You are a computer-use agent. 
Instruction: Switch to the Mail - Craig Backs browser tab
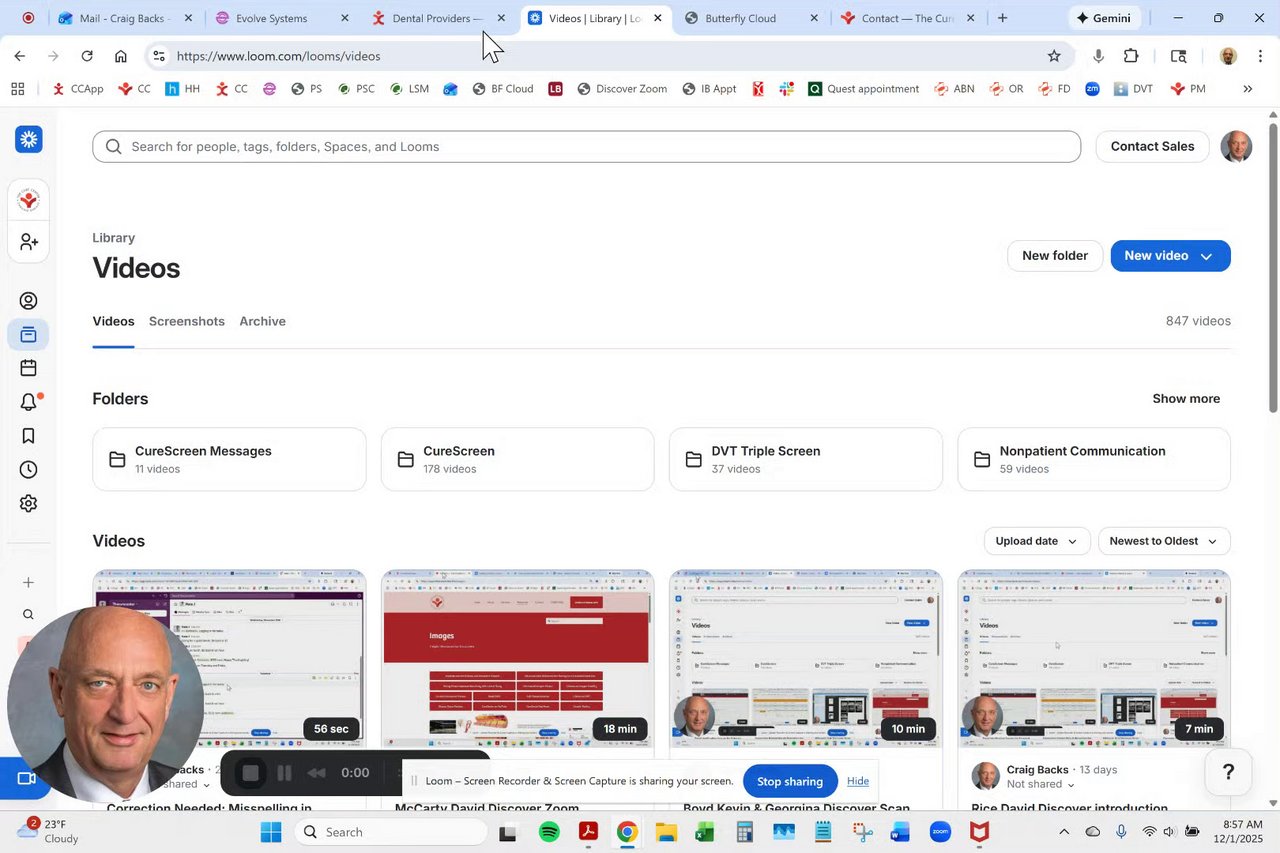tap(125, 18)
